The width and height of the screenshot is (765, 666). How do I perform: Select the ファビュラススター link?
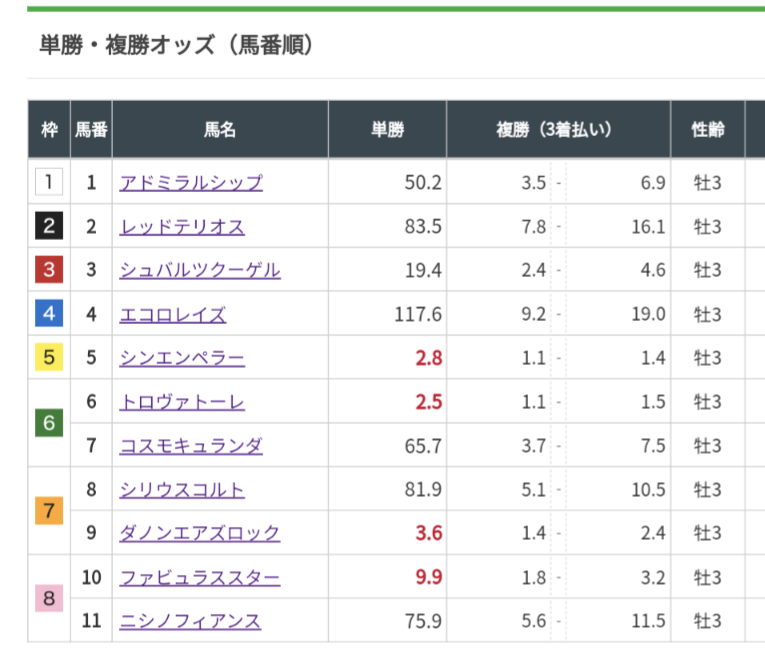point(200,578)
